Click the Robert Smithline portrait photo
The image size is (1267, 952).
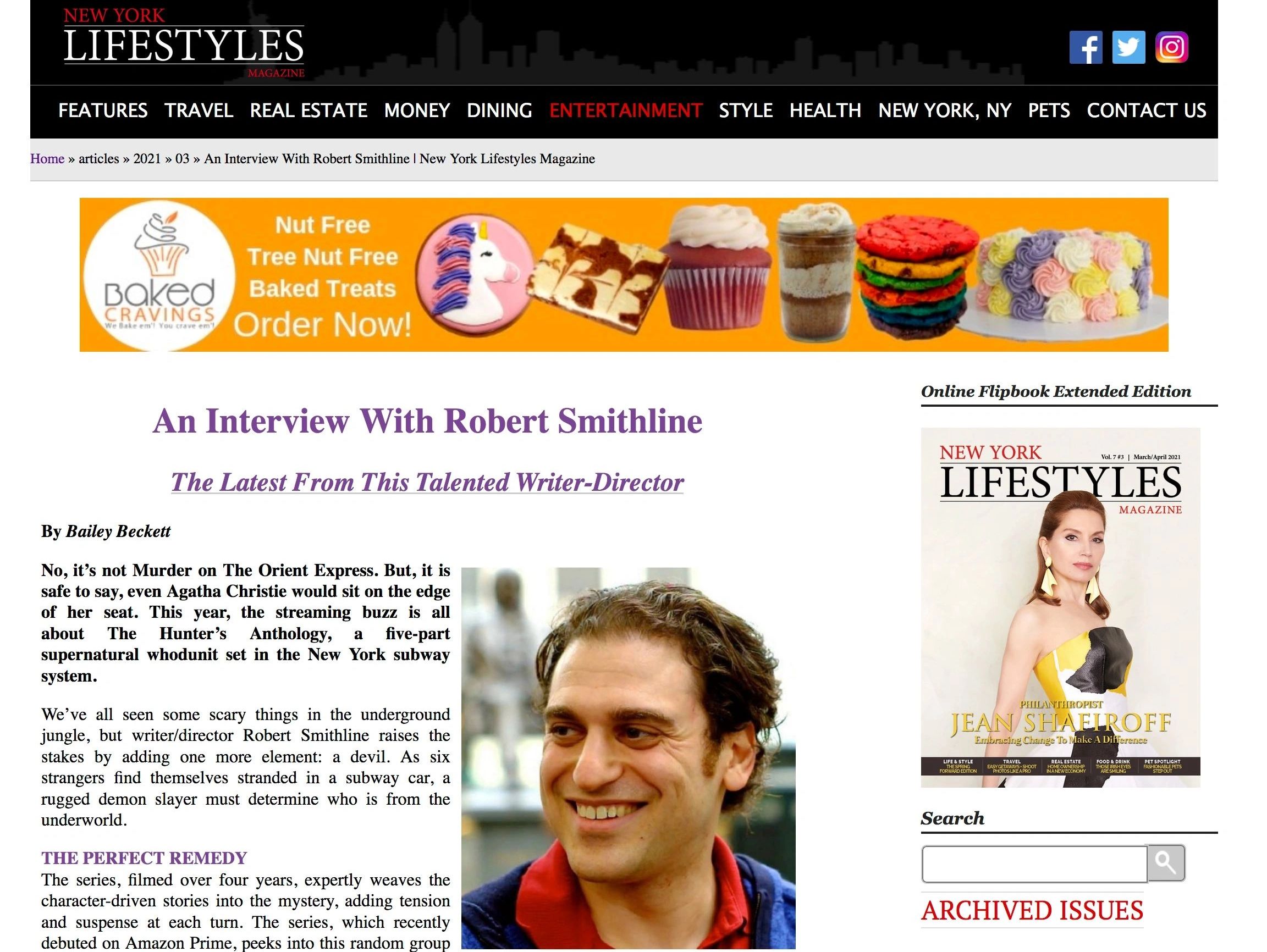[x=629, y=758]
